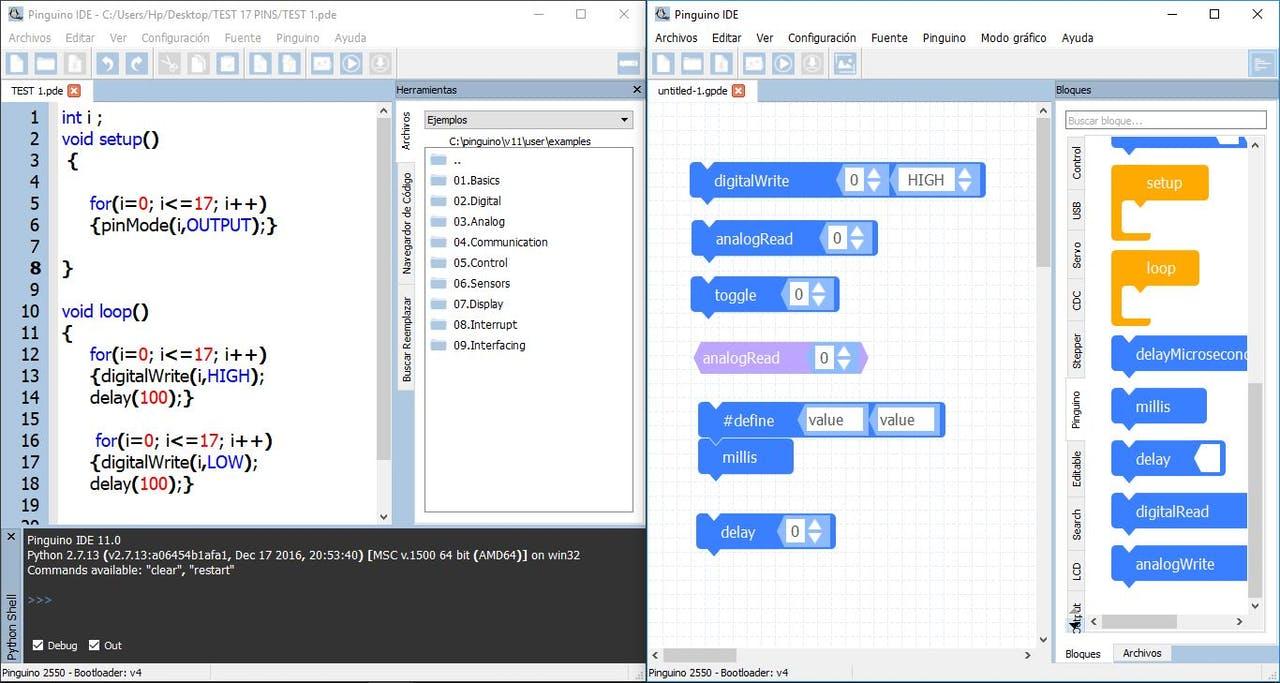
Task: Open Pinguino menu in the graphical-mode window
Action: tap(944, 38)
